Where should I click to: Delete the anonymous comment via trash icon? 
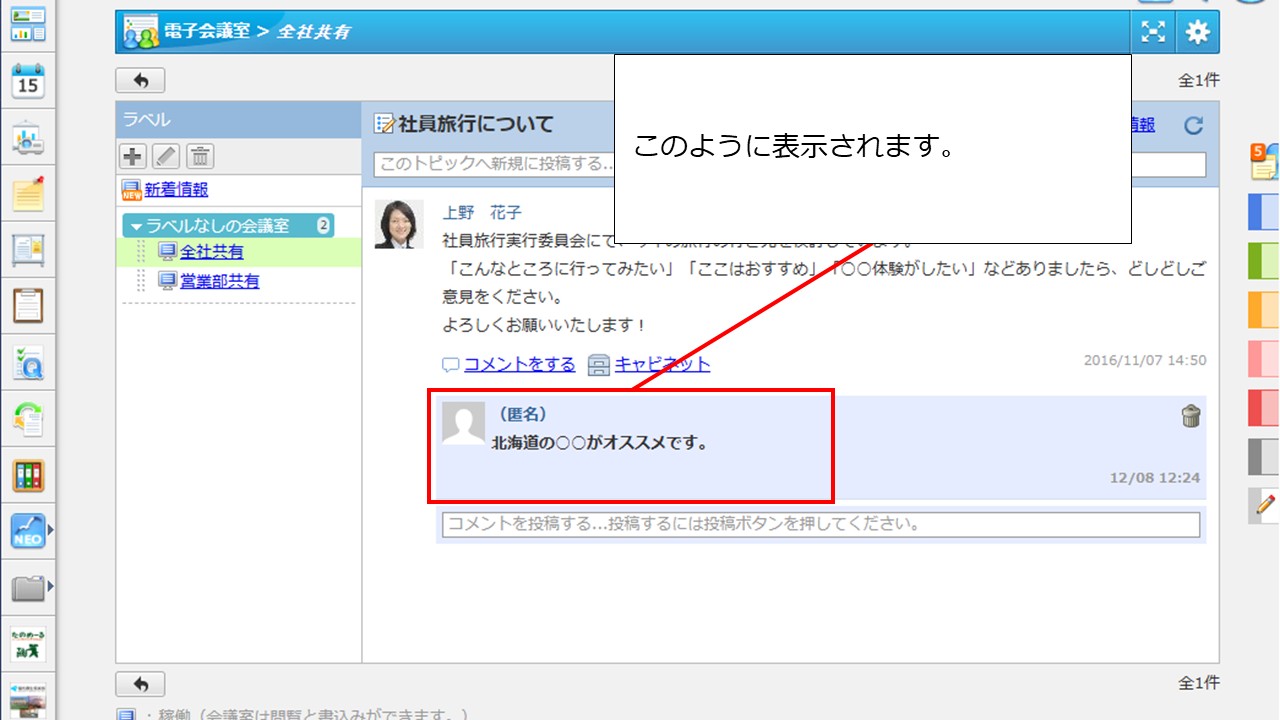(x=1190, y=416)
